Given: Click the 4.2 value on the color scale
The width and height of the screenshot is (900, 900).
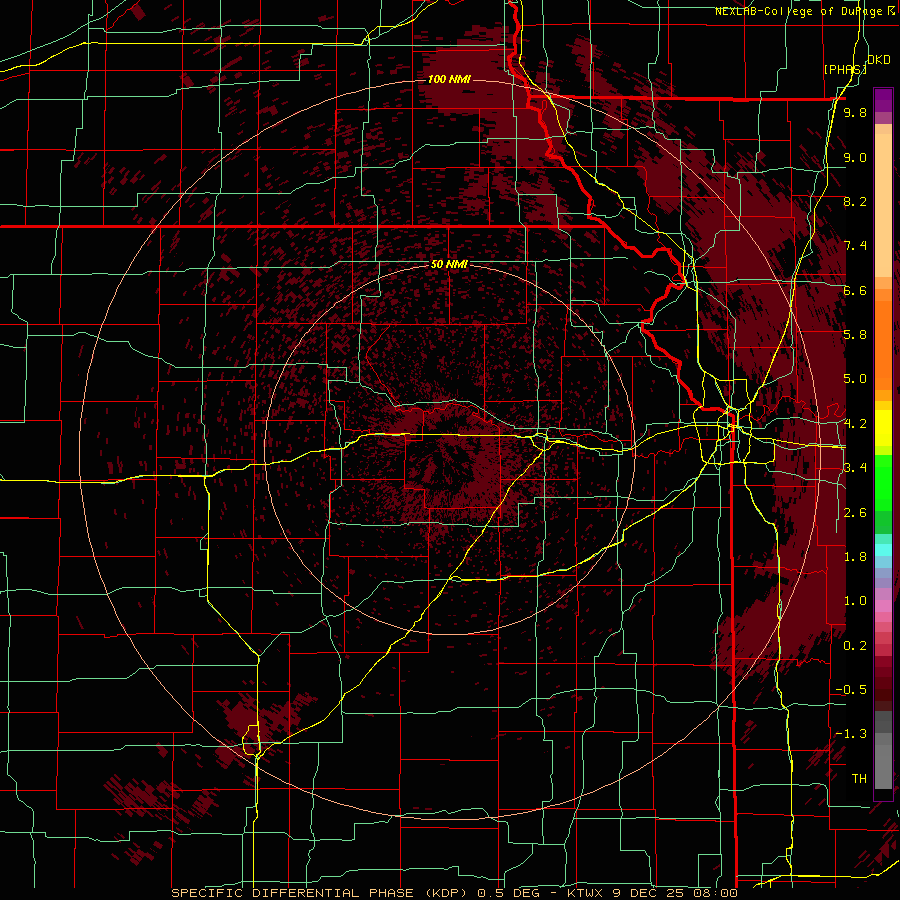Looking at the screenshot, I should tap(855, 424).
